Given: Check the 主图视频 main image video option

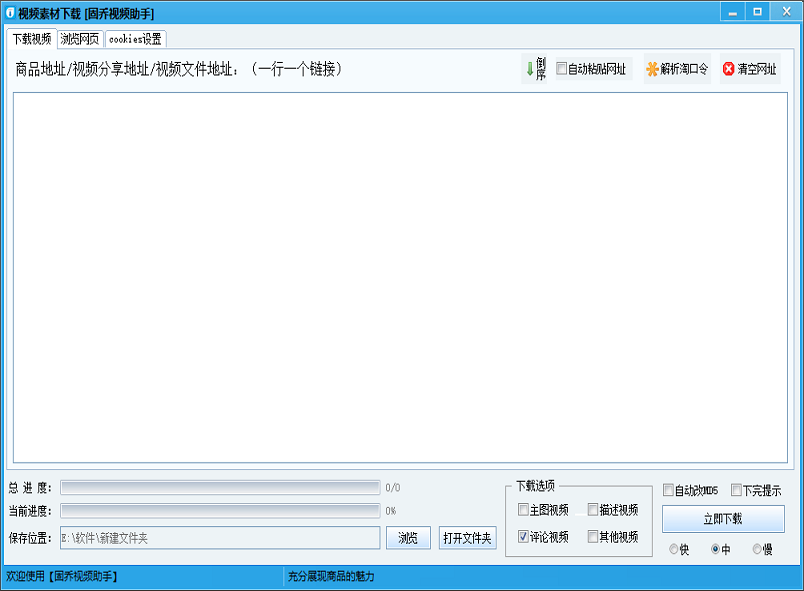Looking at the screenshot, I should pyautogui.click(x=523, y=509).
